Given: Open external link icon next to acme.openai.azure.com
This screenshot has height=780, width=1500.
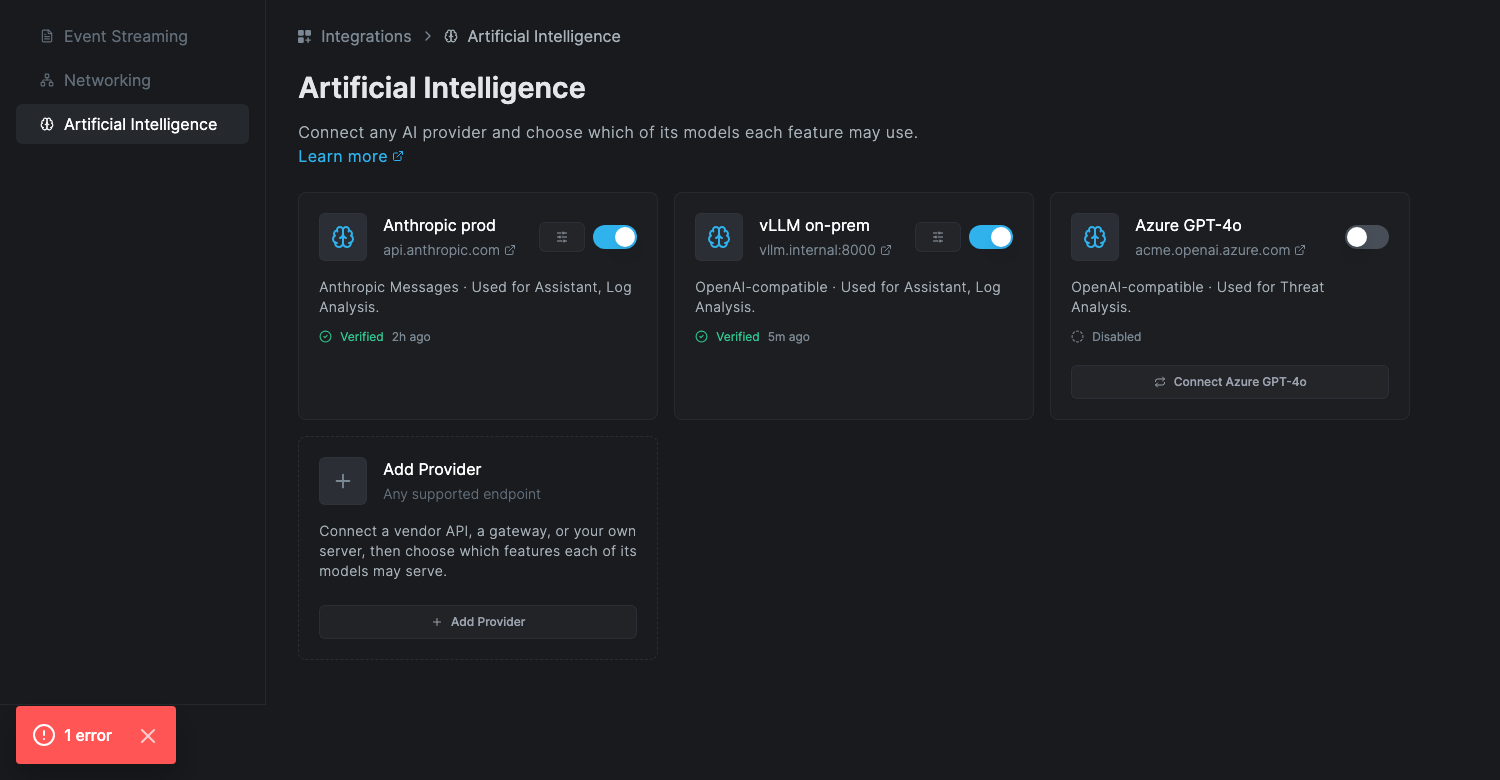Looking at the screenshot, I should coord(1300,250).
